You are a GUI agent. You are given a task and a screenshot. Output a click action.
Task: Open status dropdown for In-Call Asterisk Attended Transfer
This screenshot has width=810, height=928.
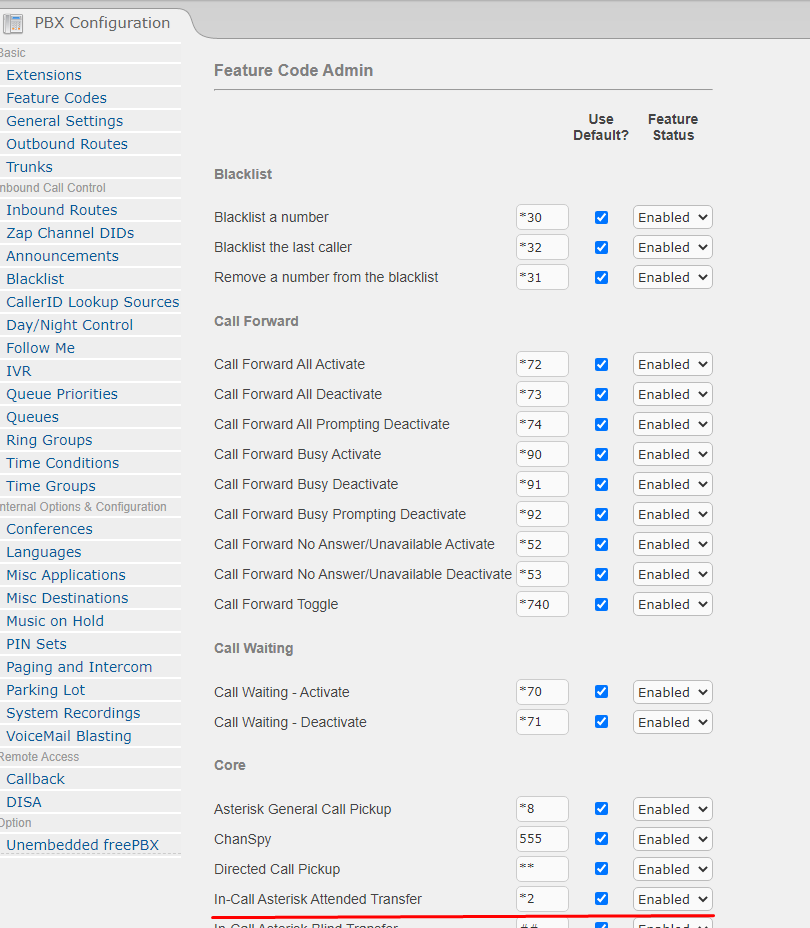click(673, 899)
